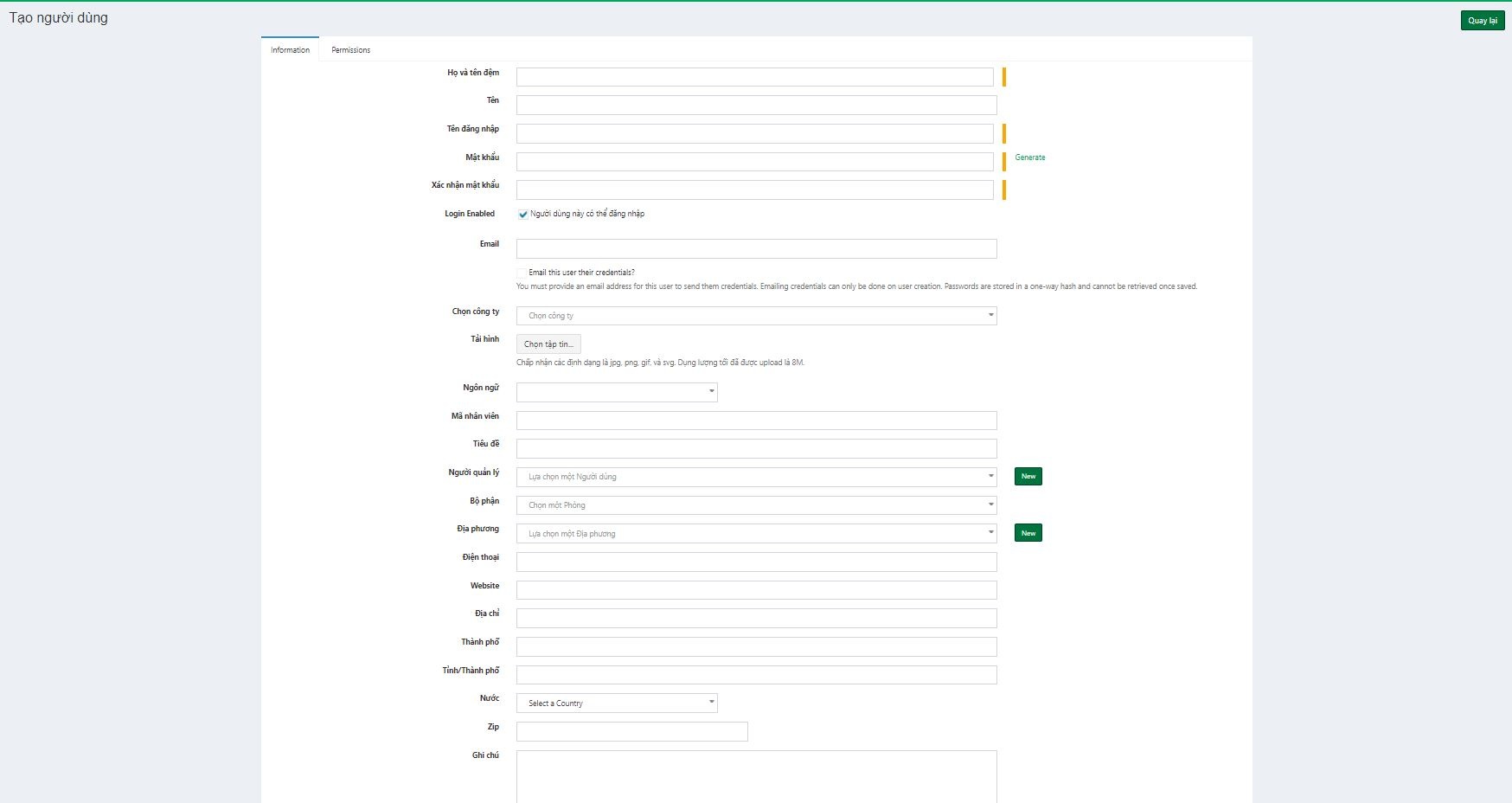Open the Chọn công ty dropdown
The height and width of the screenshot is (803, 1512).
[x=755, y=316]
